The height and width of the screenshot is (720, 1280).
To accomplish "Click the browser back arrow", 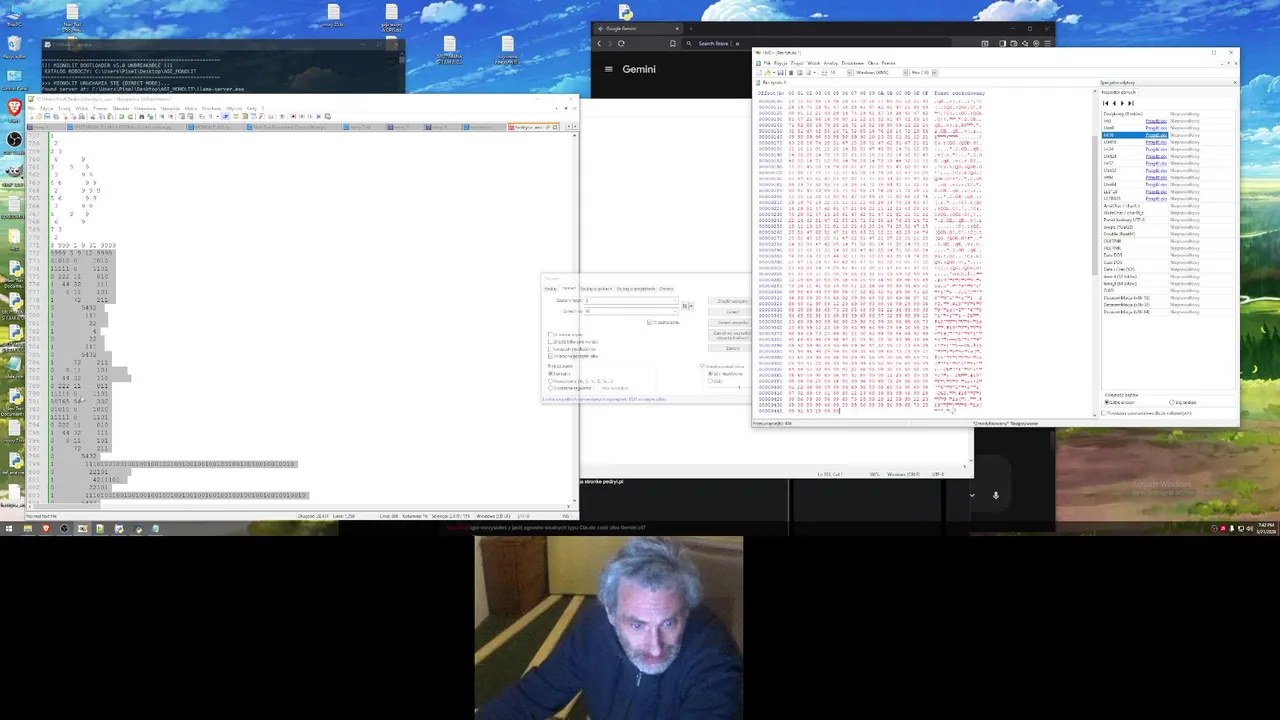I will [x=599, y=43].
